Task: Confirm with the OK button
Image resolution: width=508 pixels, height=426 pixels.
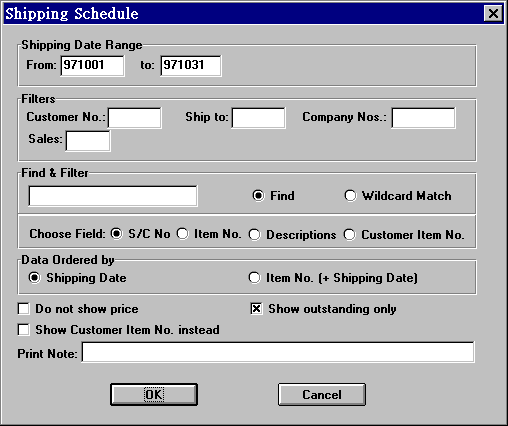Action: tap(154, 395)
